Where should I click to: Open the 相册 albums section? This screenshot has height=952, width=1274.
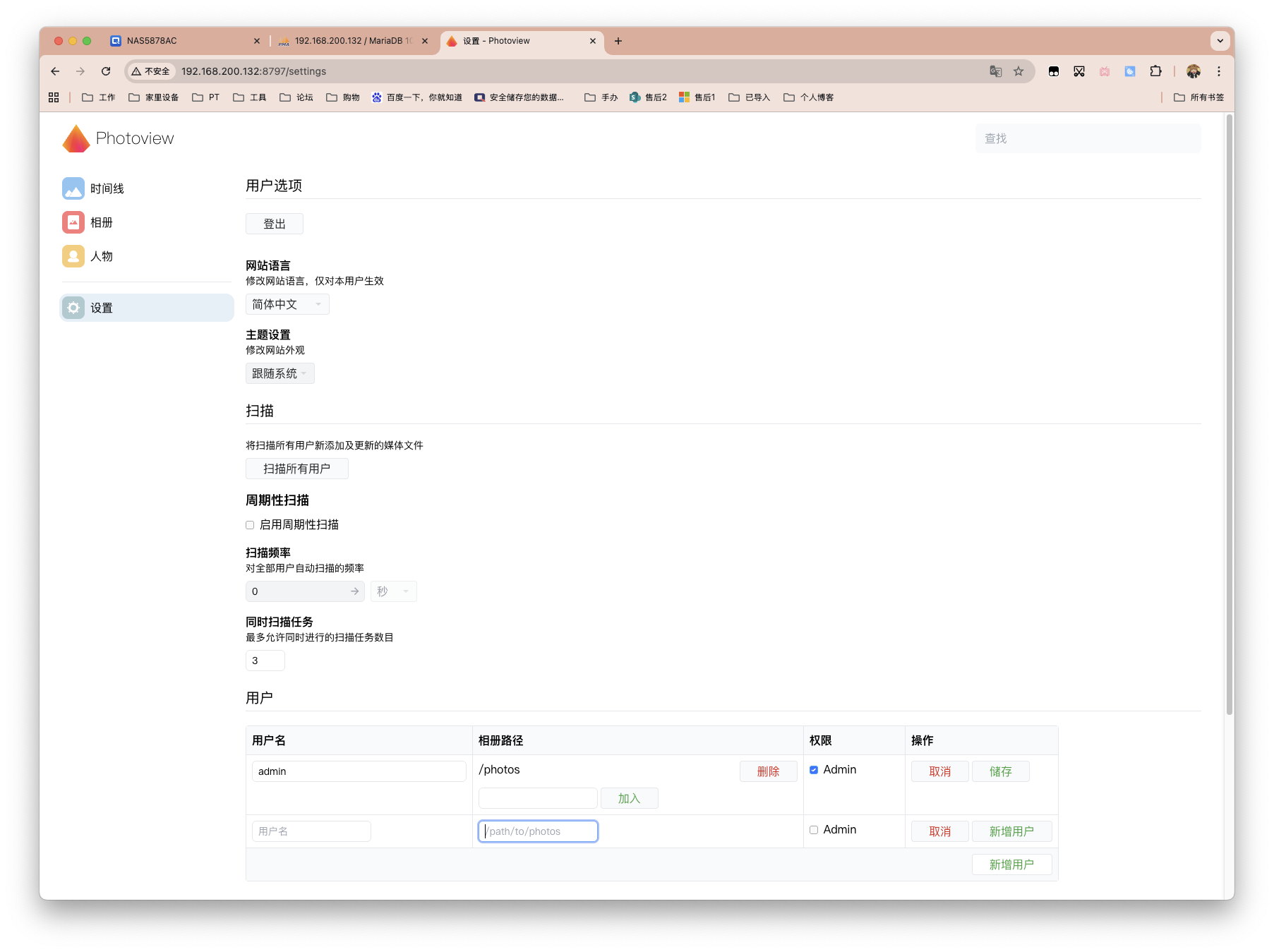(73, 222)
